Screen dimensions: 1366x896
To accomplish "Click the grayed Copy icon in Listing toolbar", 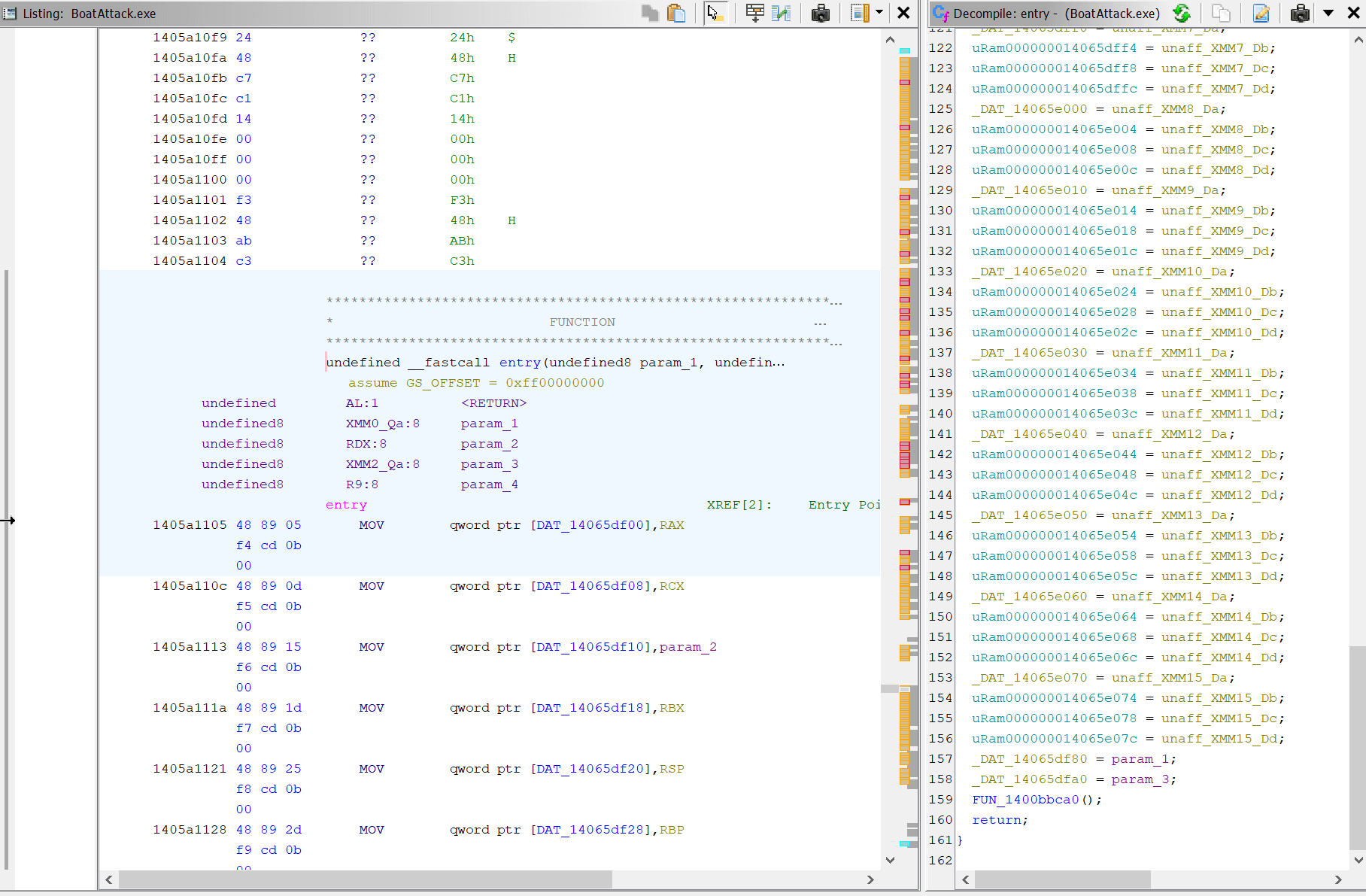I will [x=650, y=13].
